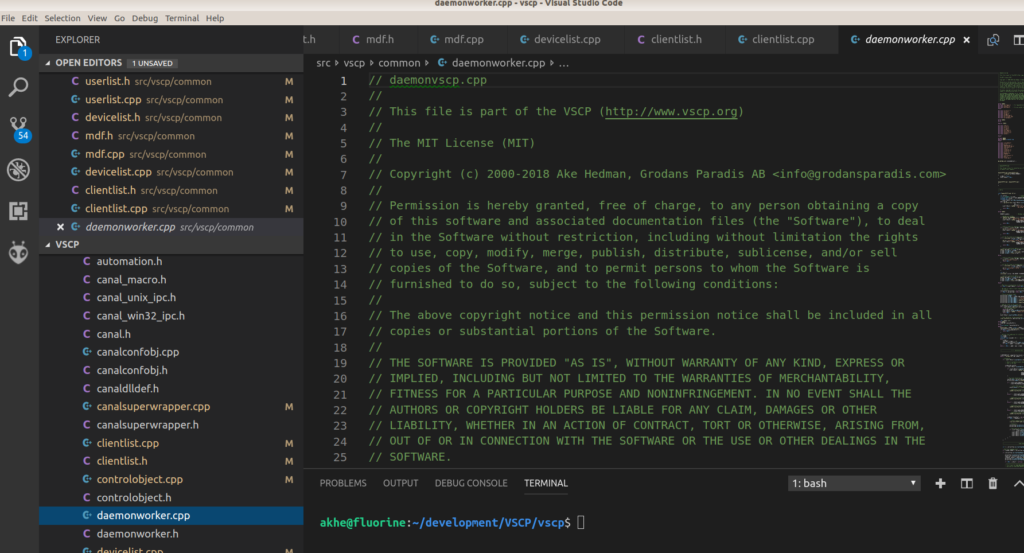Open daemonworker.h in the file tree

click(x=171, y=533)
